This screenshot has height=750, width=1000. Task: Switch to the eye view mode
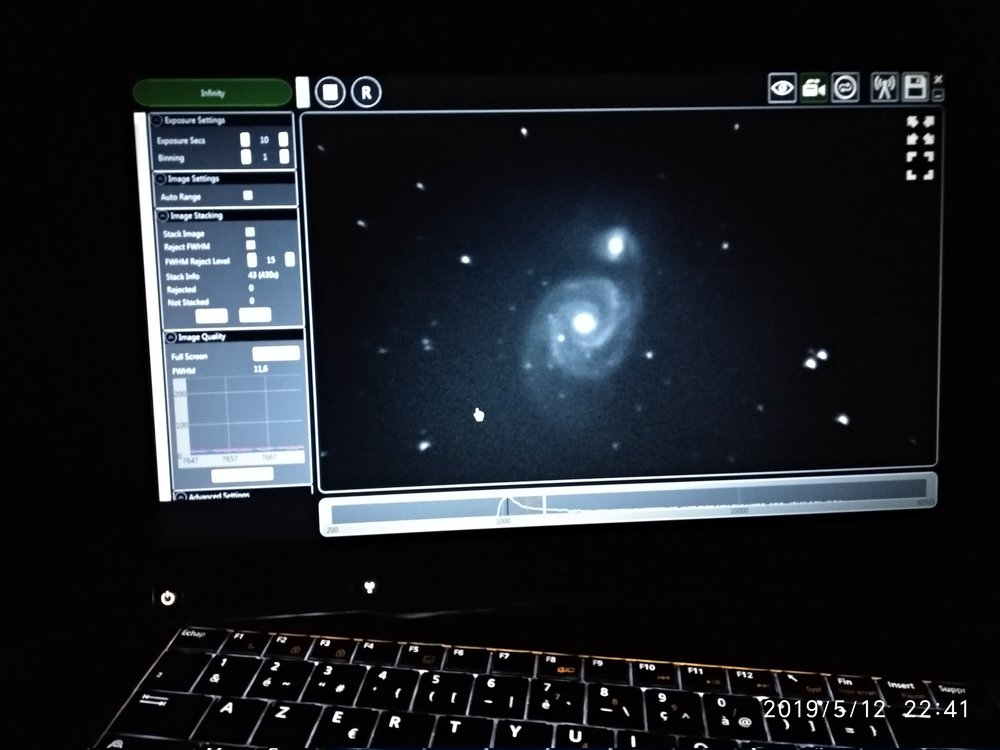782,87
